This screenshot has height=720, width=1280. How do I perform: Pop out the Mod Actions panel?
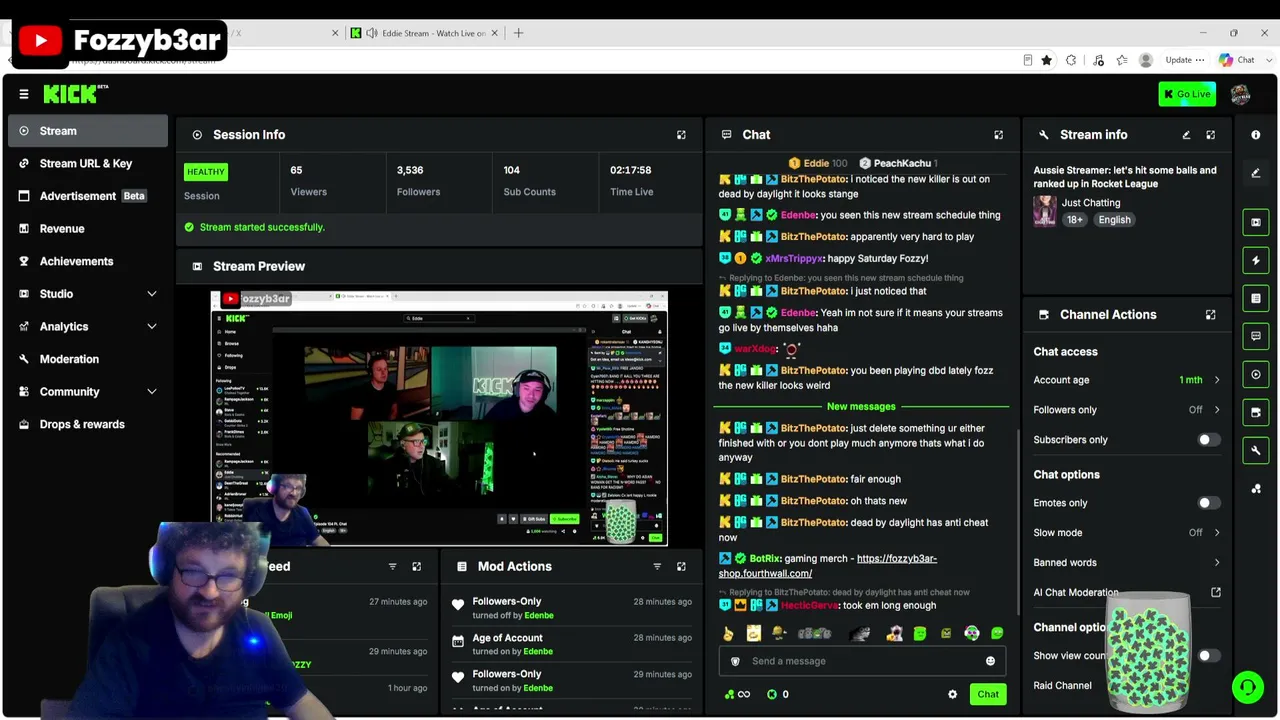coord(681,567)
